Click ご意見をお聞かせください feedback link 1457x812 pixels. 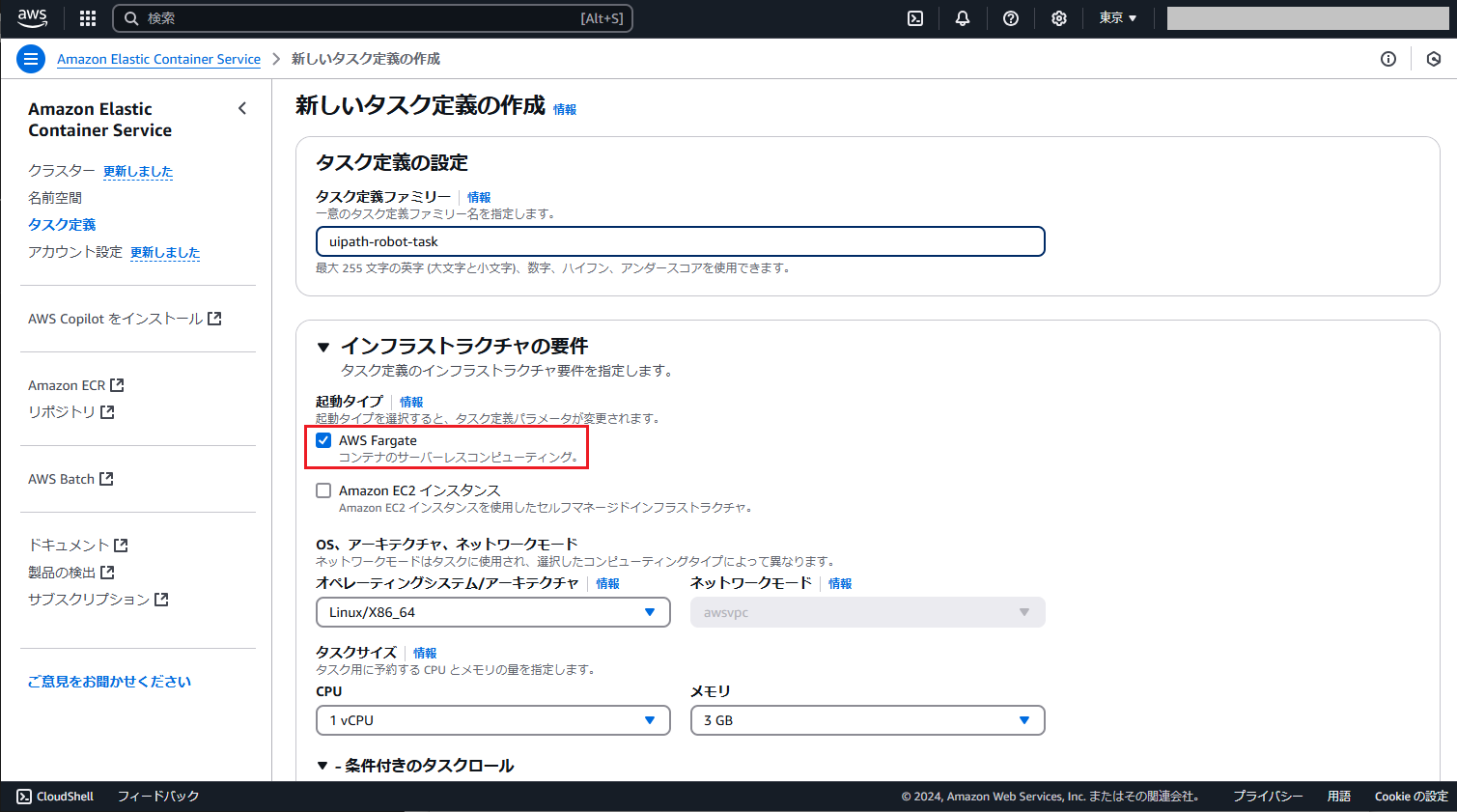(109, 681)
